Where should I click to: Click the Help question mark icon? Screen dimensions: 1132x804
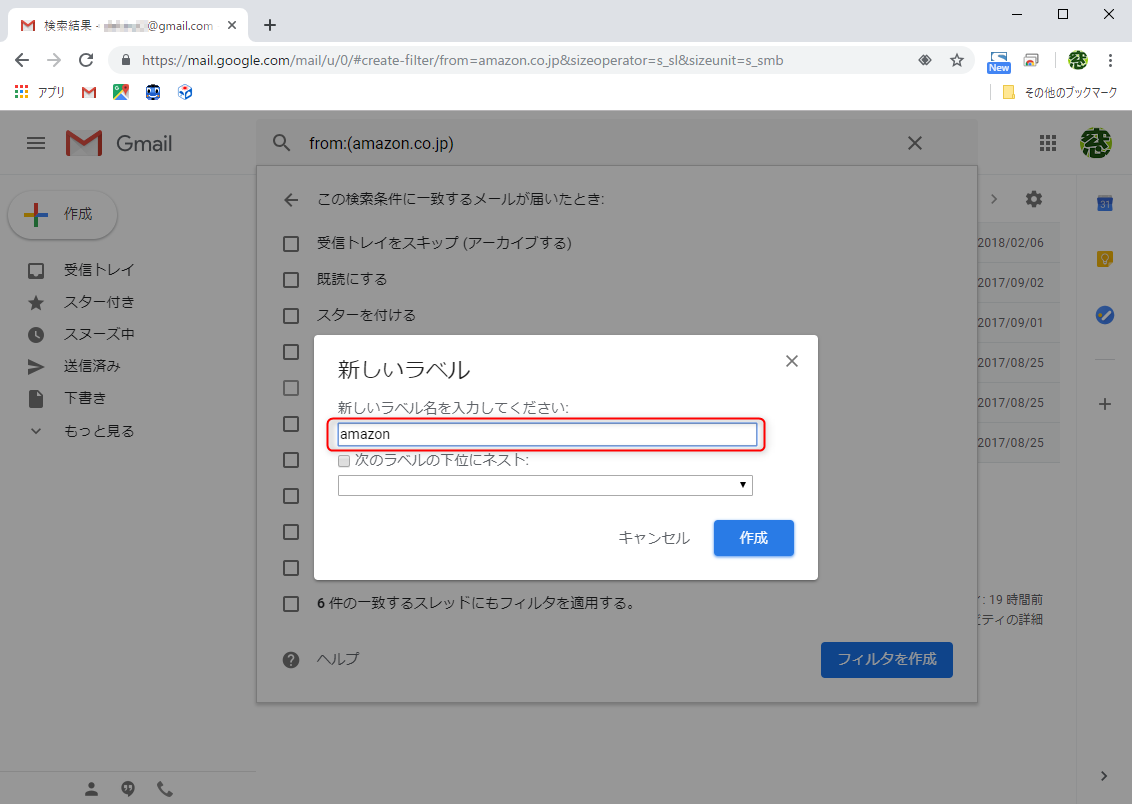[x=290, y=658]
